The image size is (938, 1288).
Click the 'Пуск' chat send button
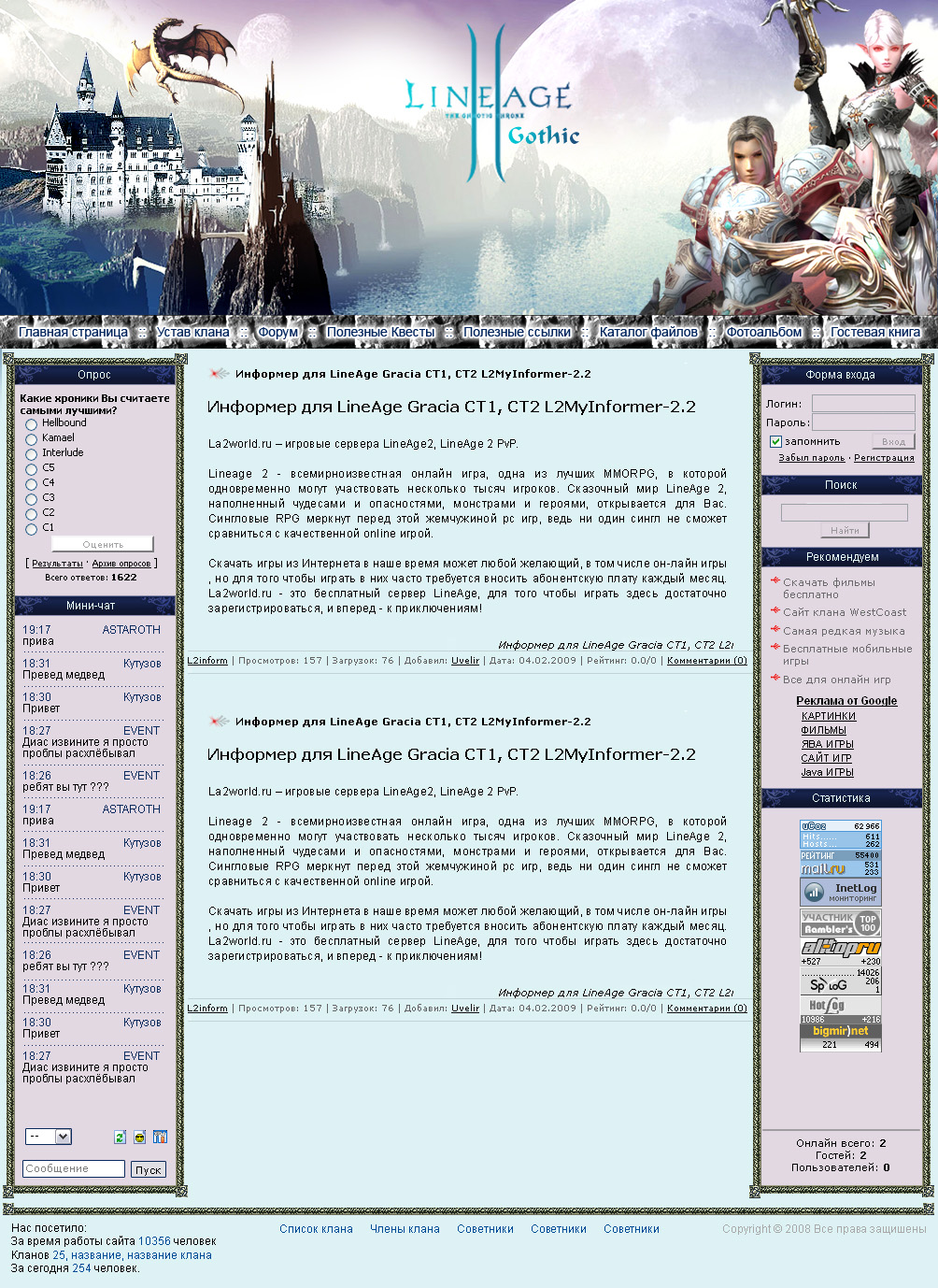149,1169
